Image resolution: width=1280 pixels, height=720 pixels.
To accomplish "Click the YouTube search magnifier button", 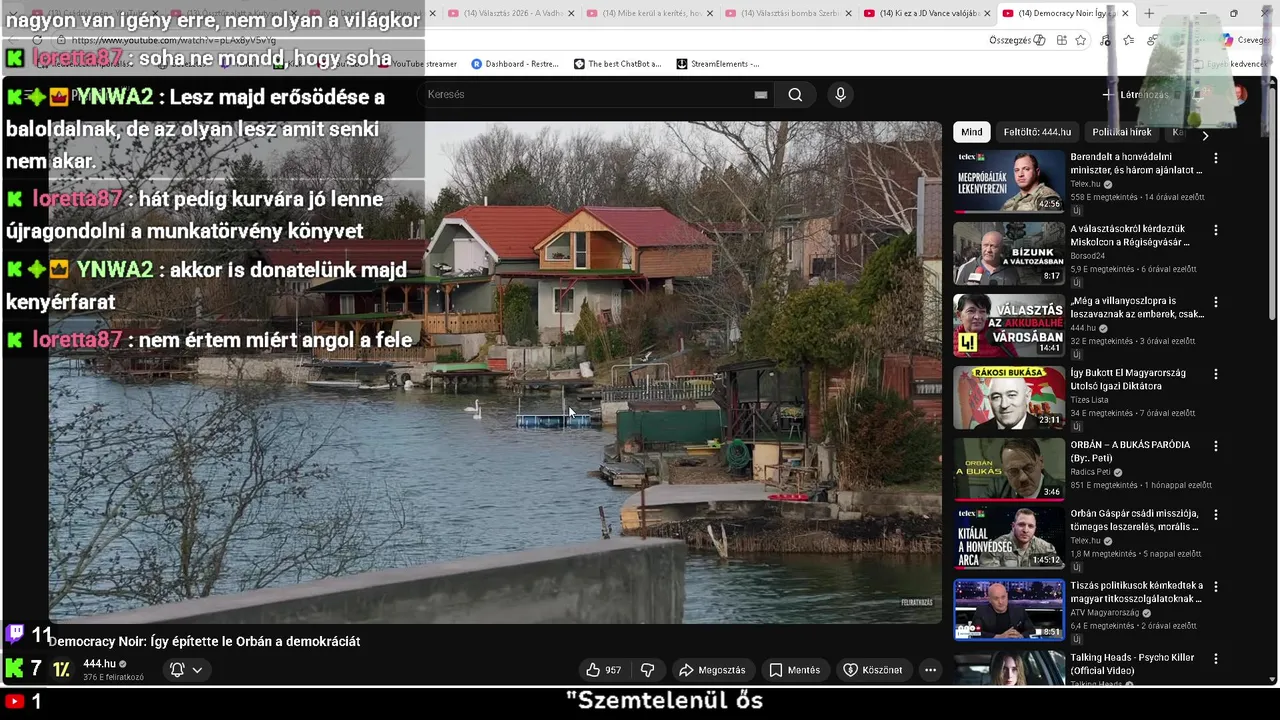I will 795,94.
